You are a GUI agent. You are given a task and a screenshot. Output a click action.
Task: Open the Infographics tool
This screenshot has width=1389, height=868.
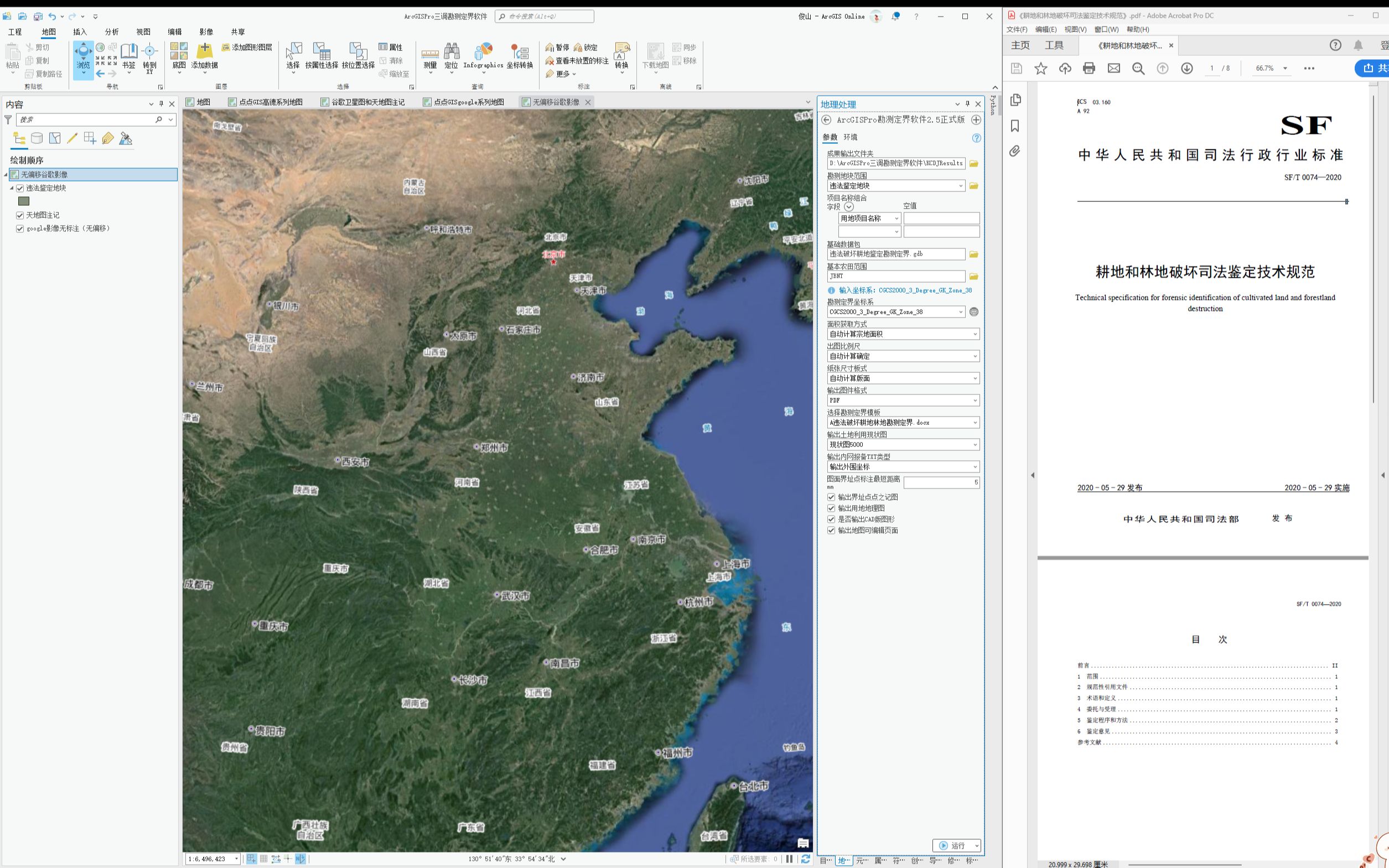(483, 53)
